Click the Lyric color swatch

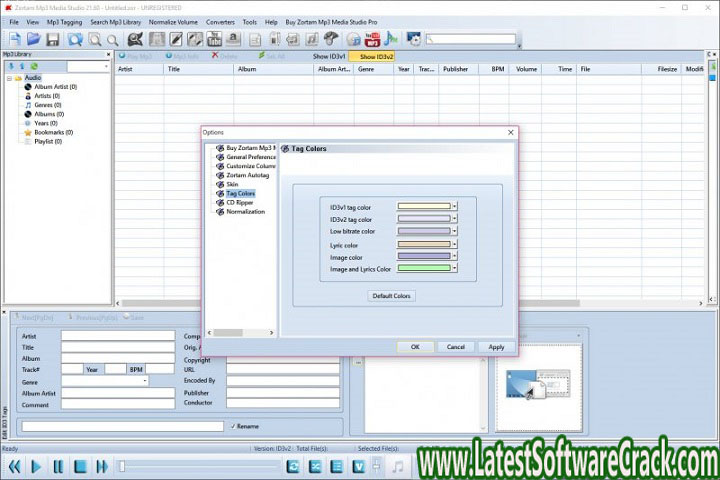pyautogui.click(x=424, y=244)
